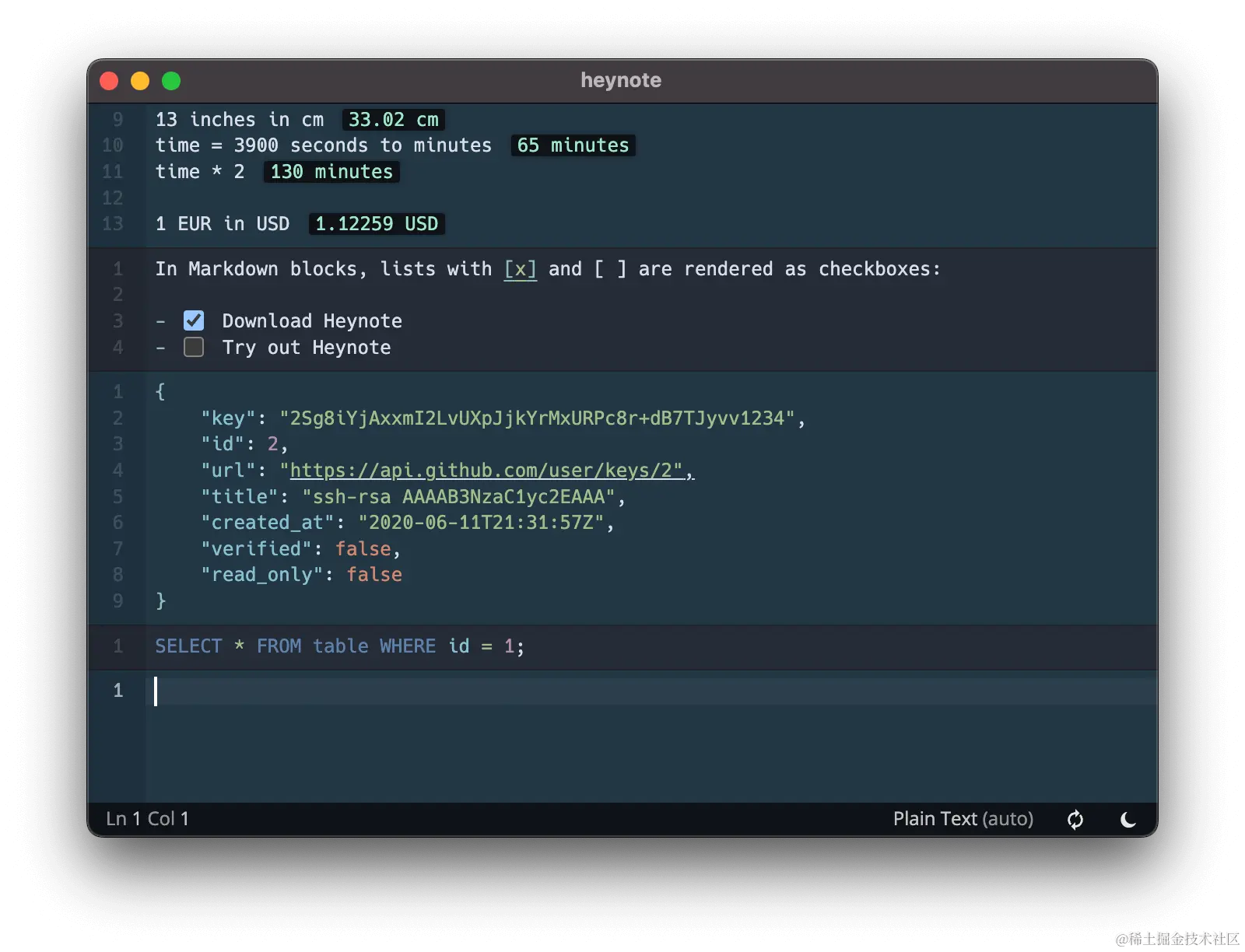Click the opening brace of the JSON block
The width and height of the screenshot is (1245, 952).
click(x=160, y=392)
